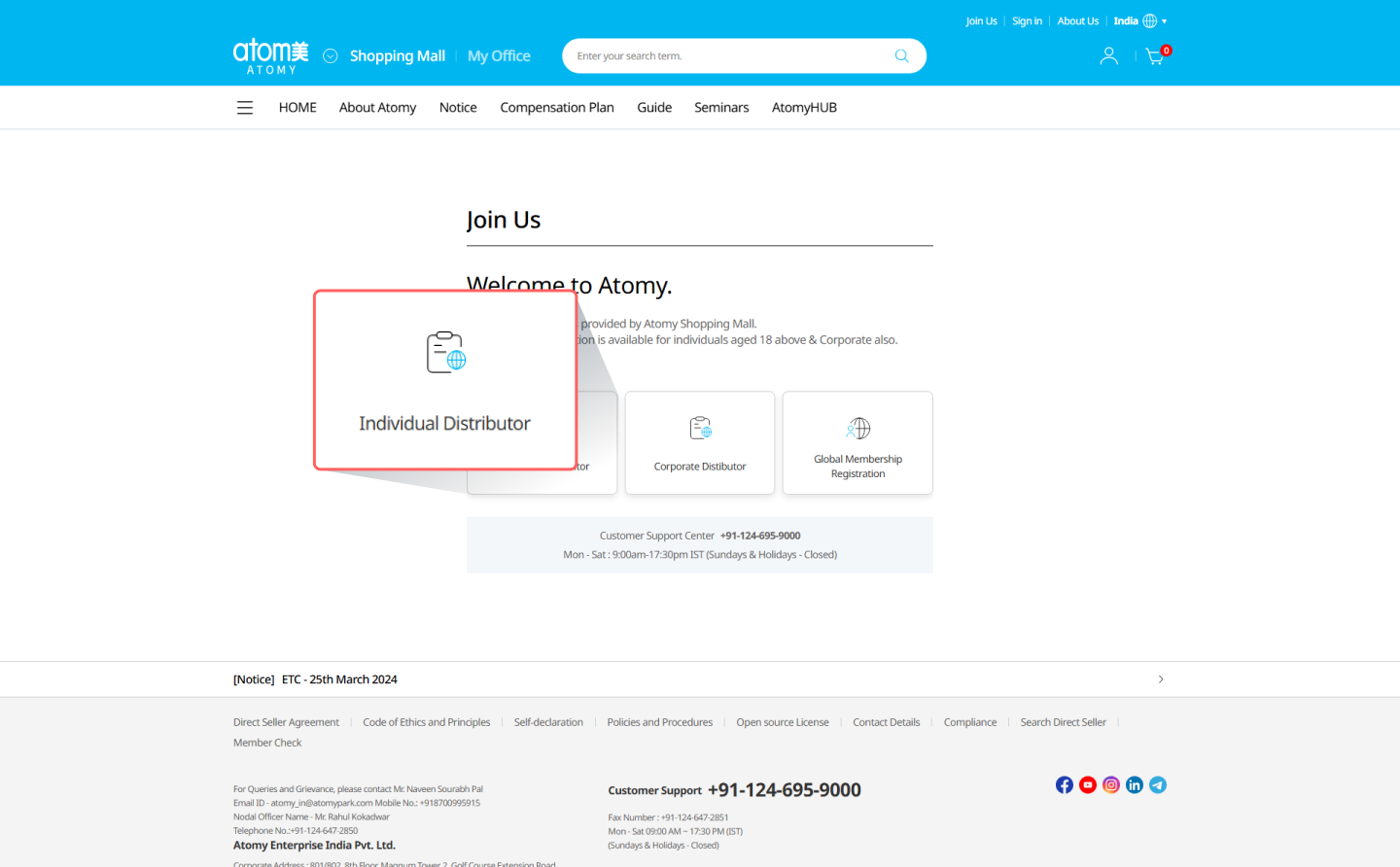Open Atomy's Facebook page
The height and width of the screenshot is (867, 1400).
(1064, 784)
